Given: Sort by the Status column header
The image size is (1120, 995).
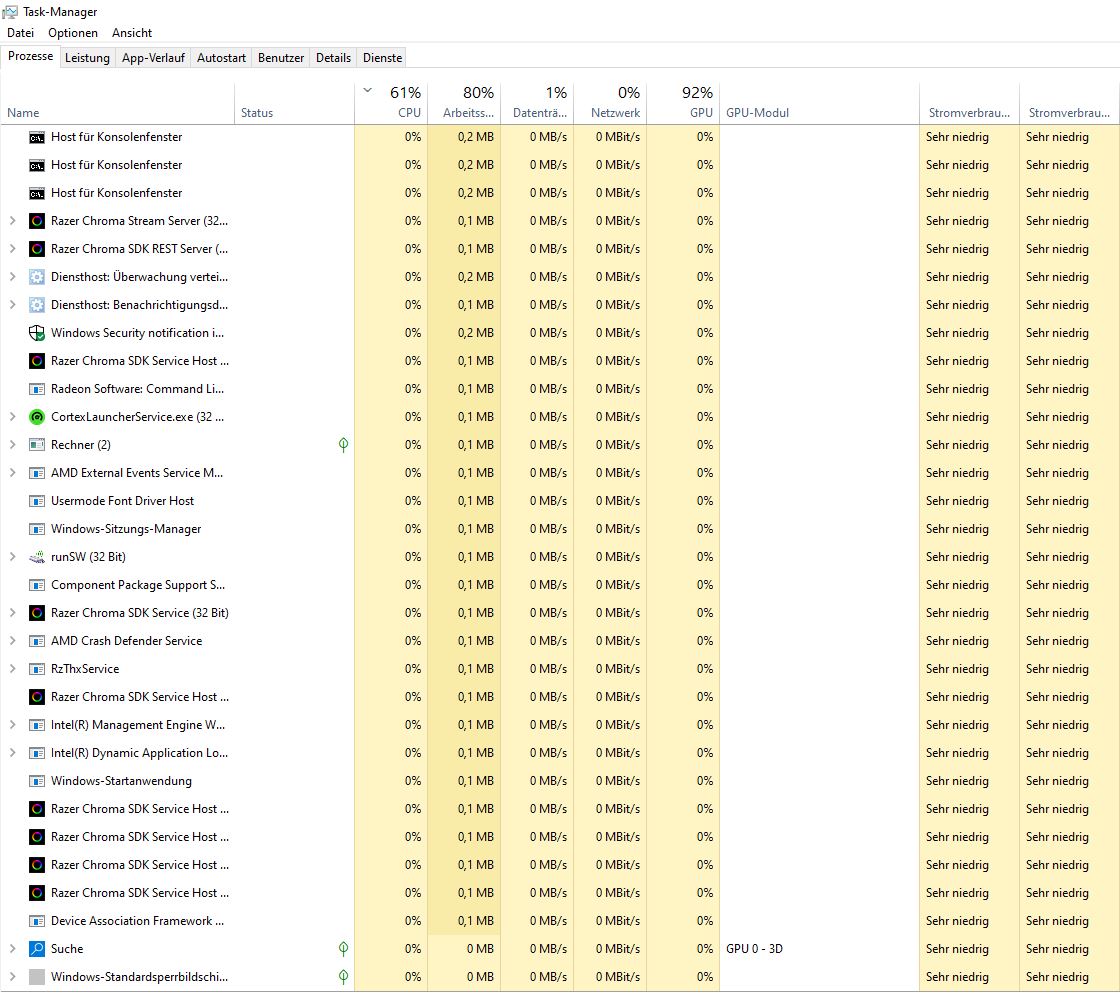Looking at the screenshot, I should click(294, 104).
